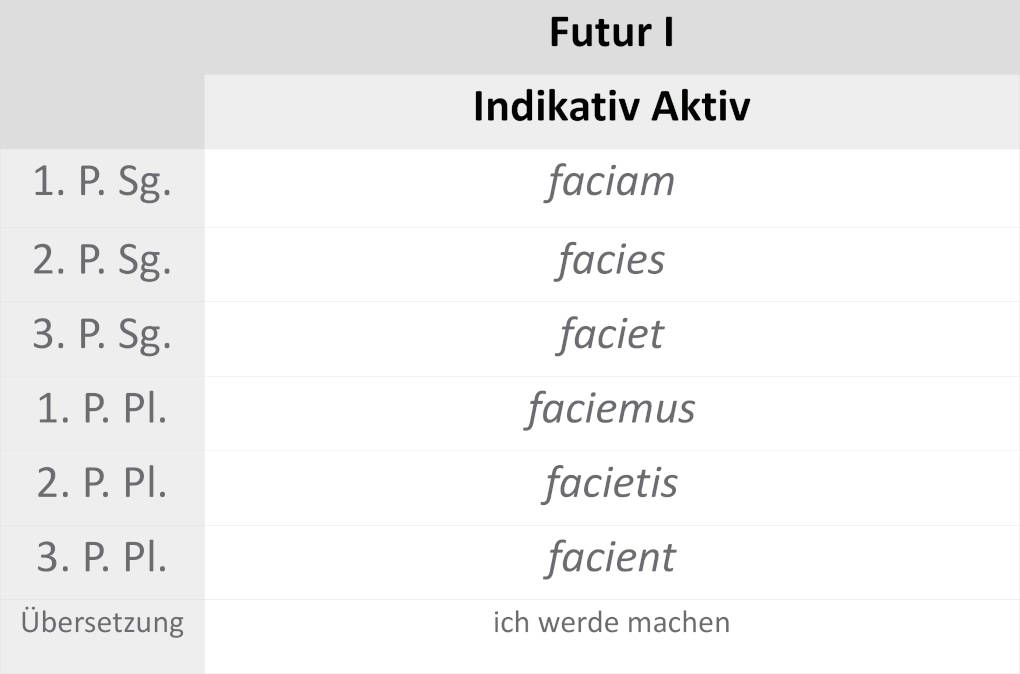Image resolution: width=1020 pixels, height=674 pixels.
Task: Click the verb form "faciemus"
Action: 611,409
